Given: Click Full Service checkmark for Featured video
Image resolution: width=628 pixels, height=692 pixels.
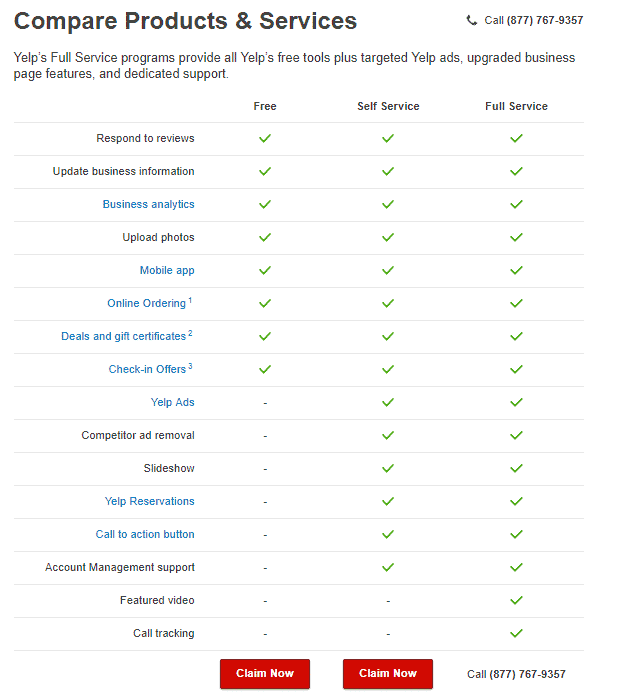Looking at the screenshot, I should (516, 600).
